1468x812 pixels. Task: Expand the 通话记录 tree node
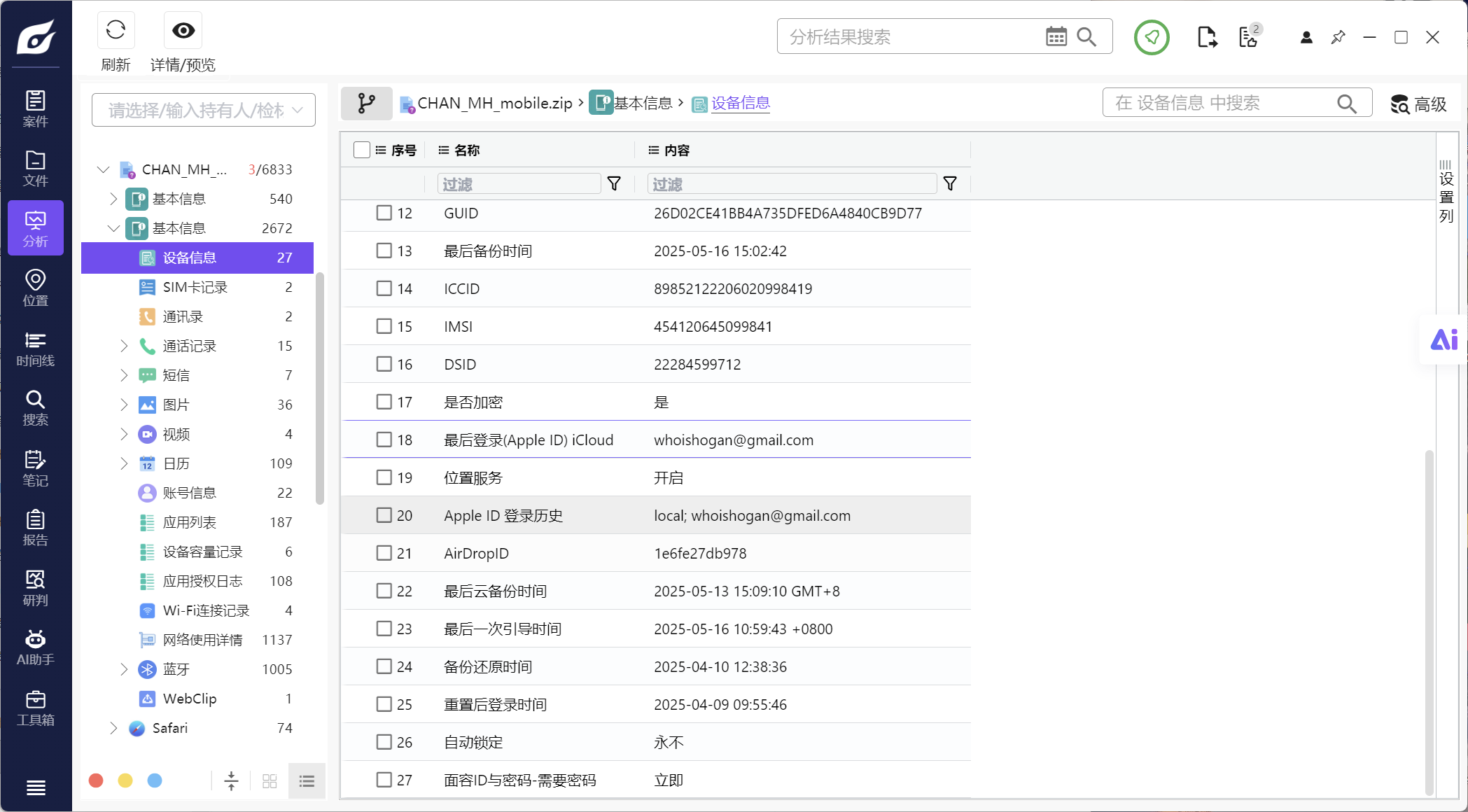pyautogui.click(x=124, y=346)
